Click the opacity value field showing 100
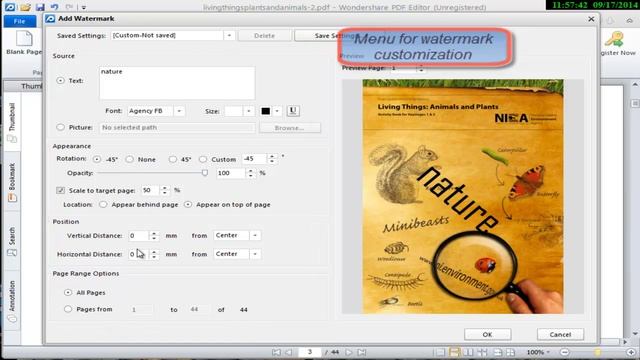The image size is (640, 360). point(231,173)
